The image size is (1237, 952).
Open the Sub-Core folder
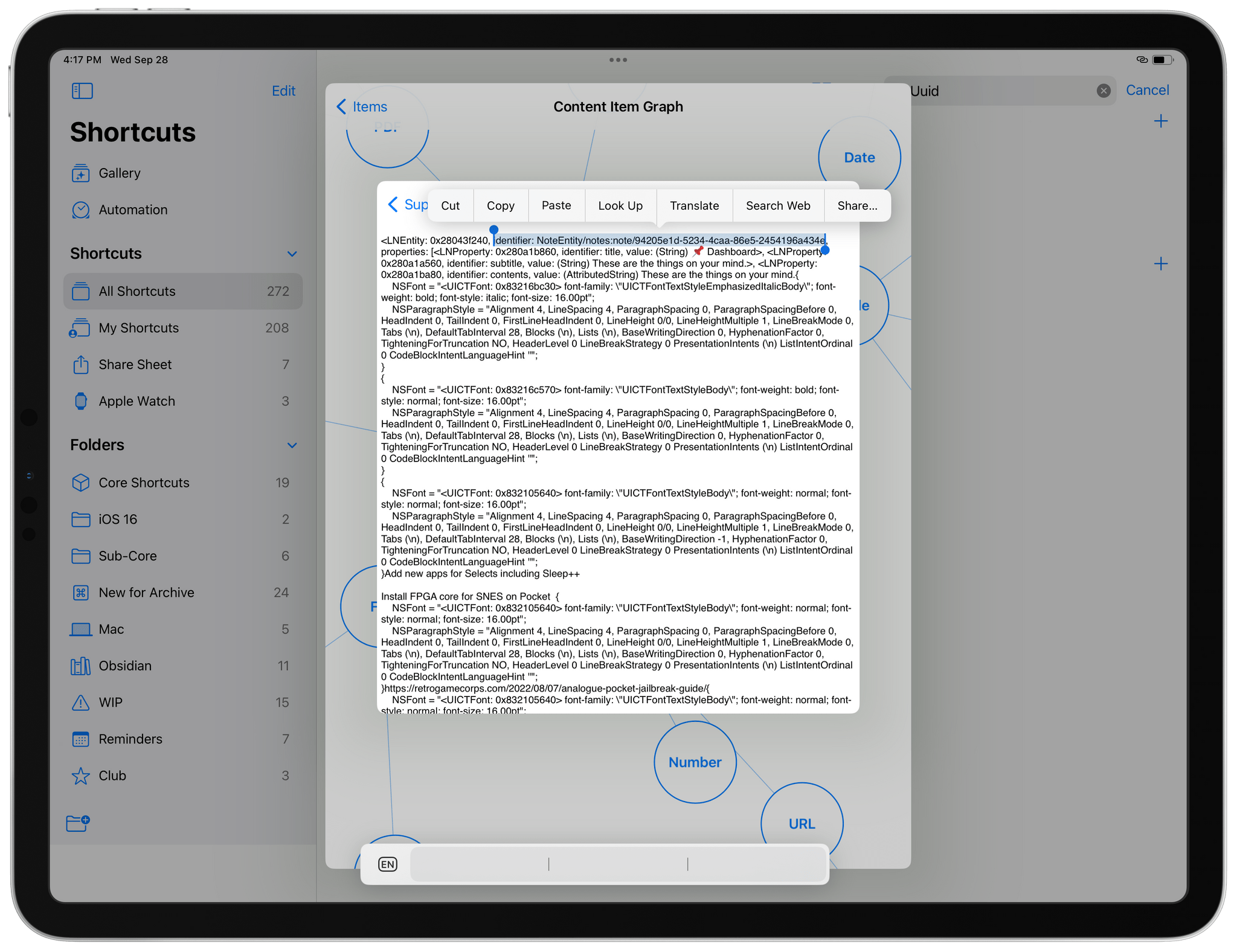coord(182,556)
